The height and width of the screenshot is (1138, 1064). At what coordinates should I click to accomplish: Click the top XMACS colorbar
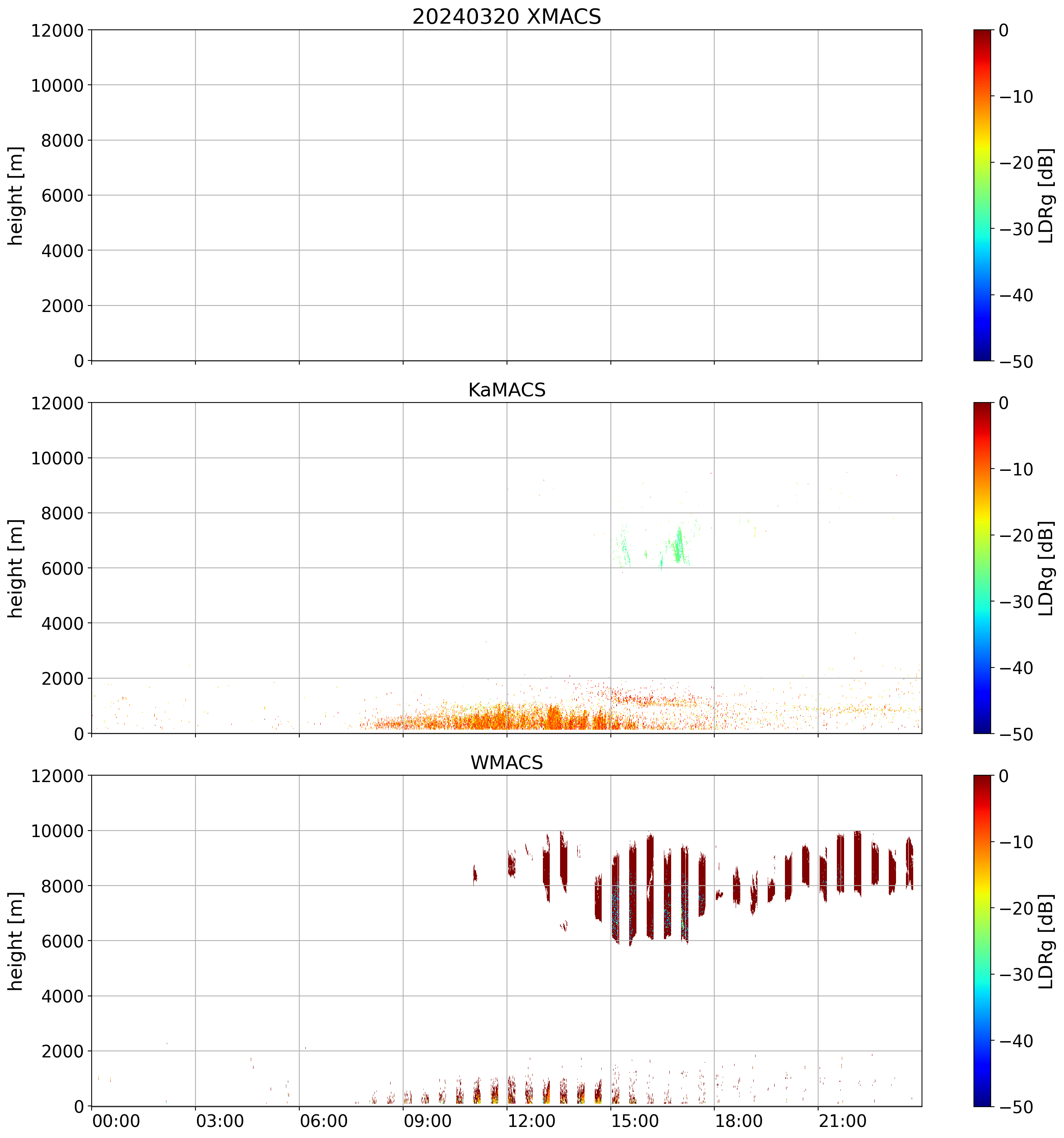coord(982,195)
